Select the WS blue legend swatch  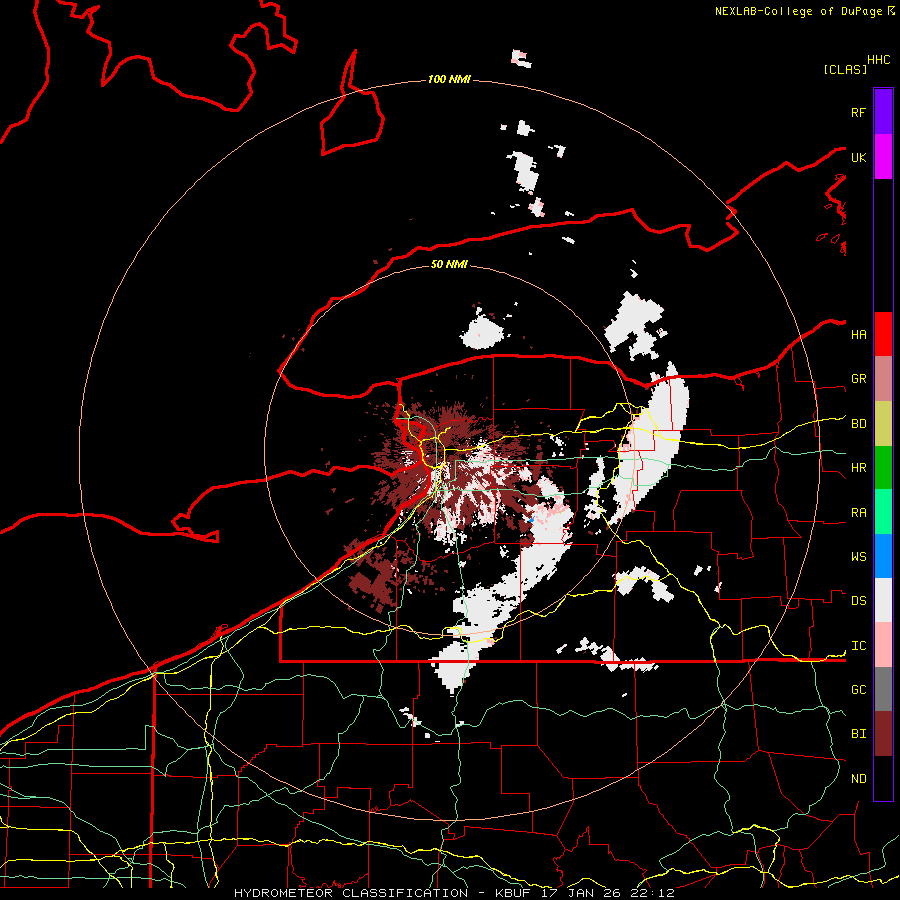883,556
